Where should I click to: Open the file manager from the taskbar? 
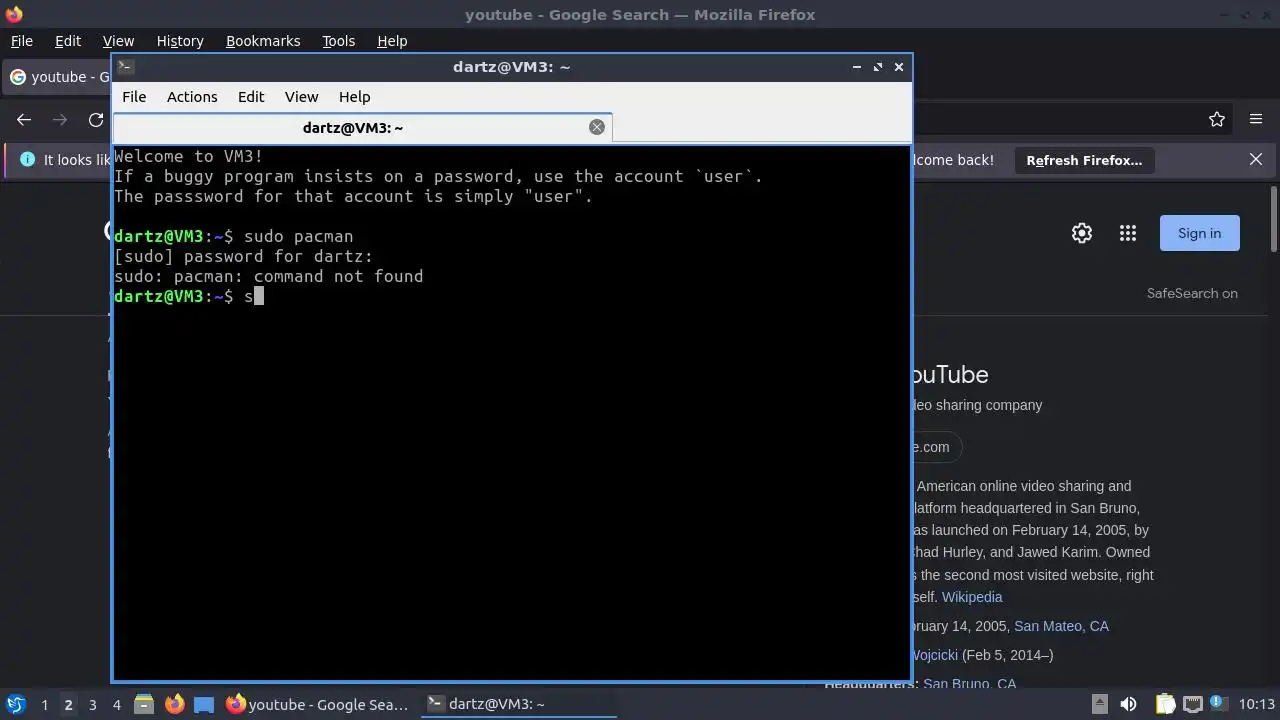pyautogui.click(x=143, y=704)
